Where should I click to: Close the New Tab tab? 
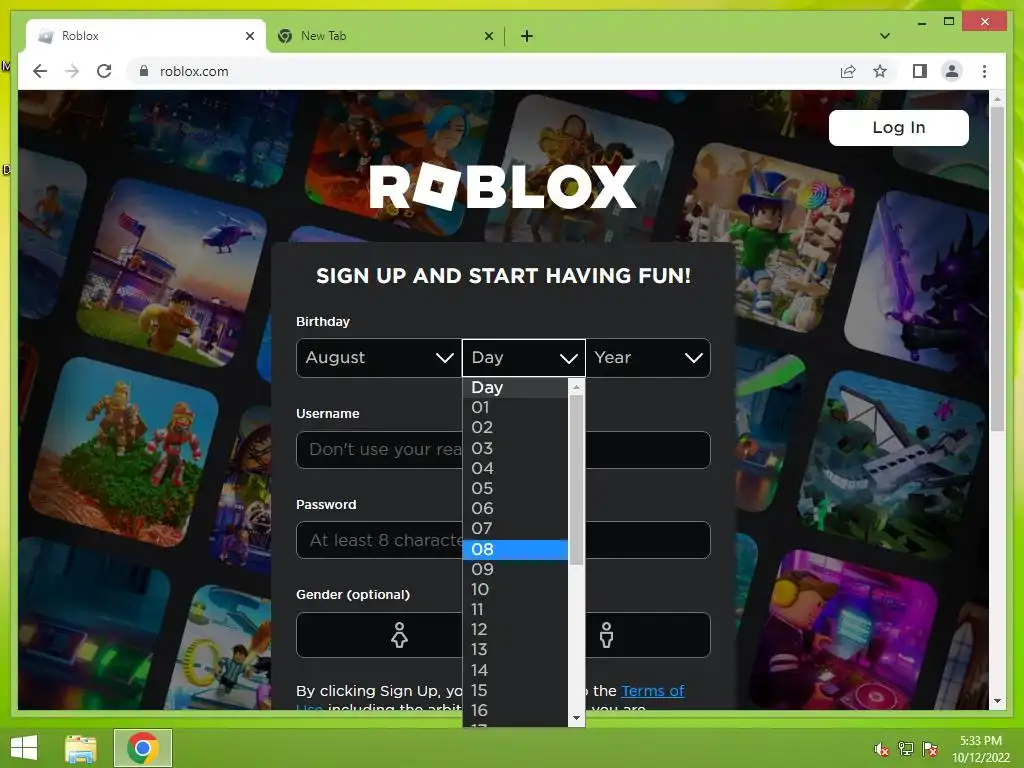click(x=488, y=36)
